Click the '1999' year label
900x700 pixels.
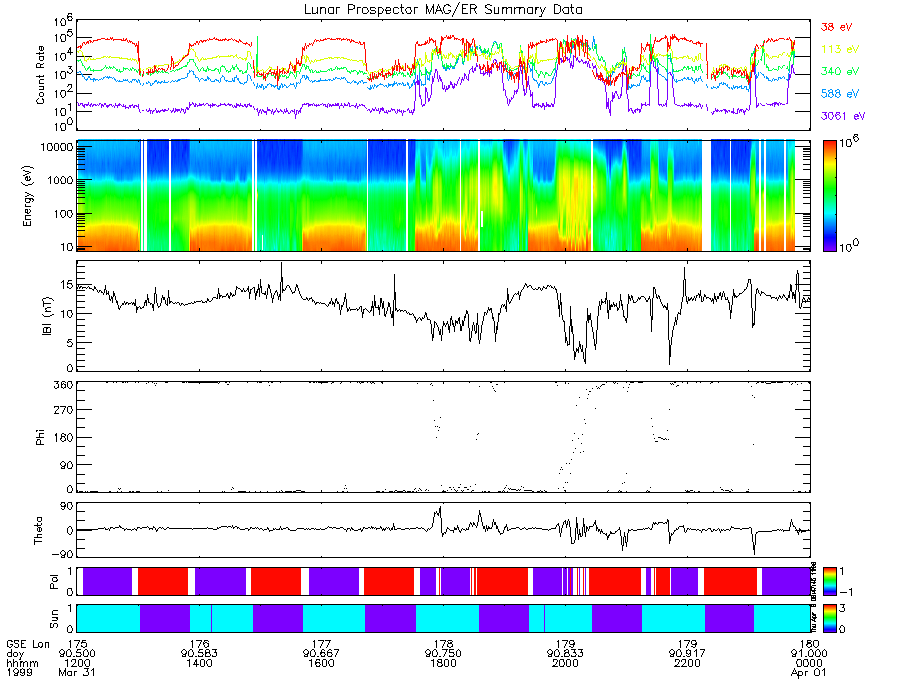pyautogui.click(x=19, y=672)
